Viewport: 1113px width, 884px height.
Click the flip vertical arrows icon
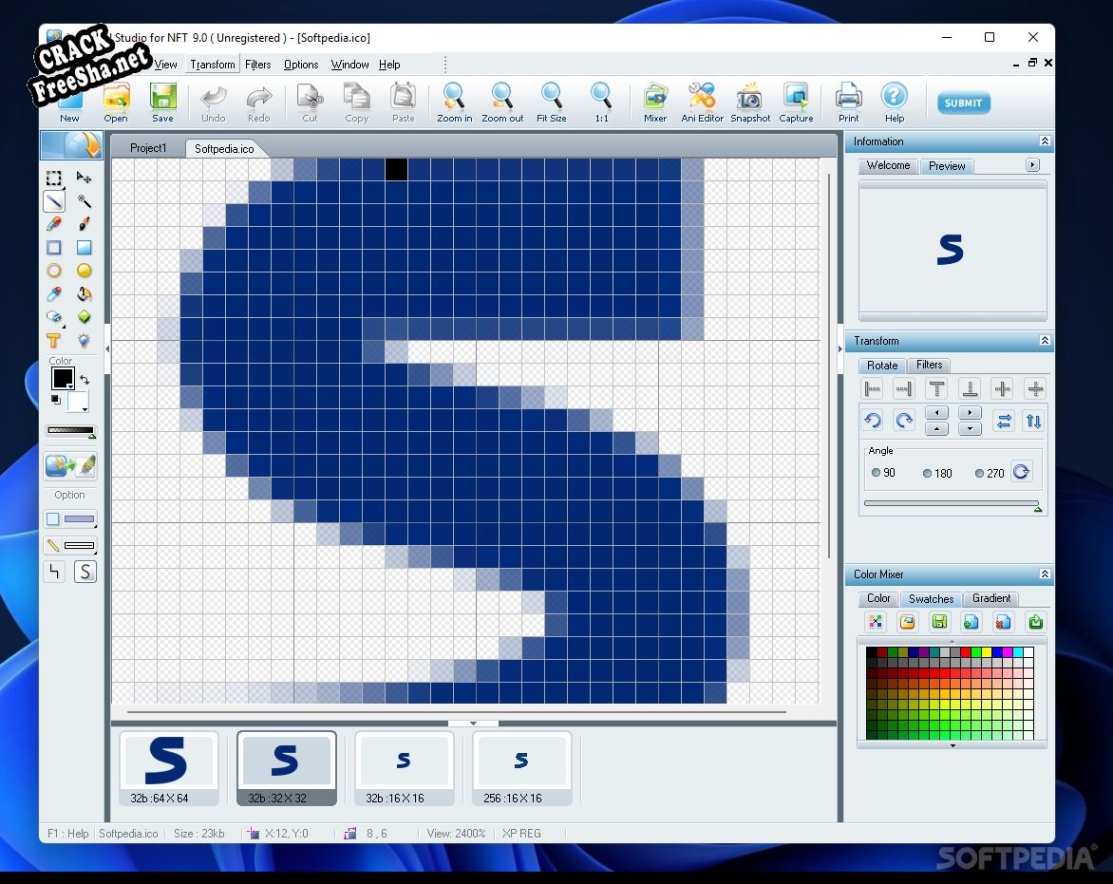1034,420
